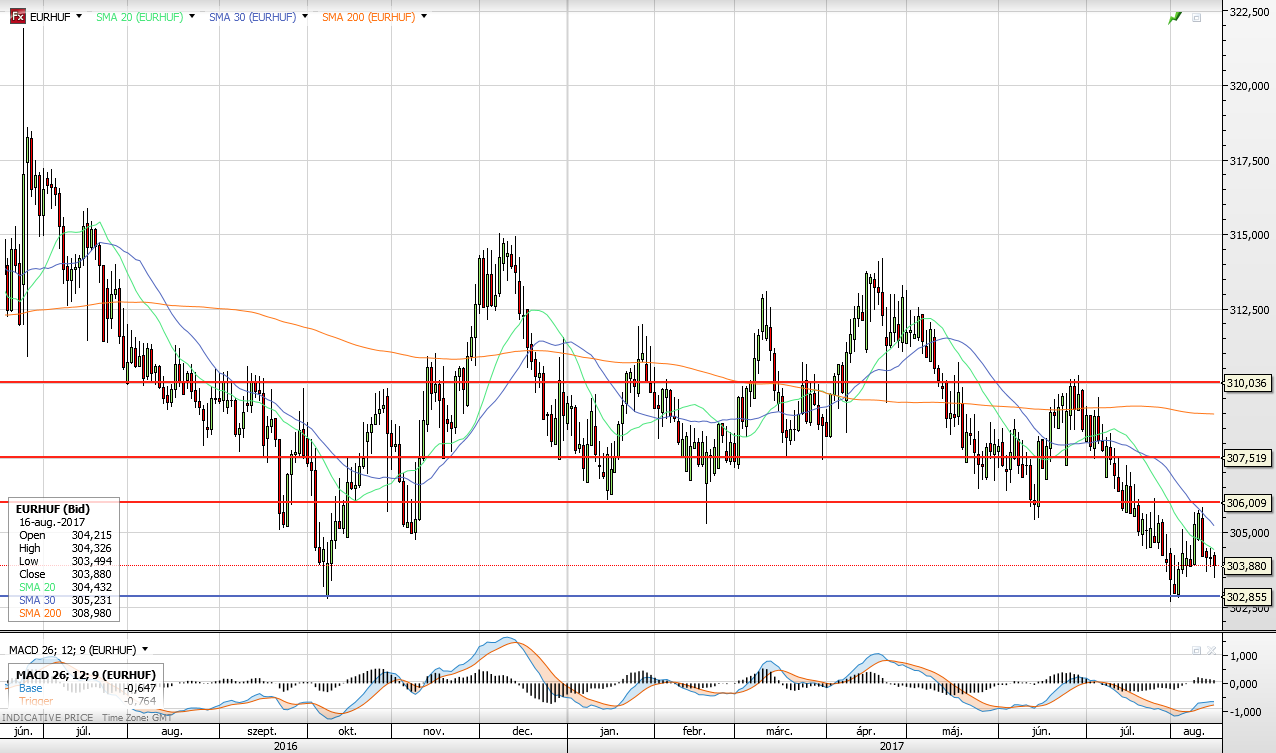Click the EURHUF (Bid) info box title
The width and height of the screenshot is (1276, 753).
pos(52,509)
